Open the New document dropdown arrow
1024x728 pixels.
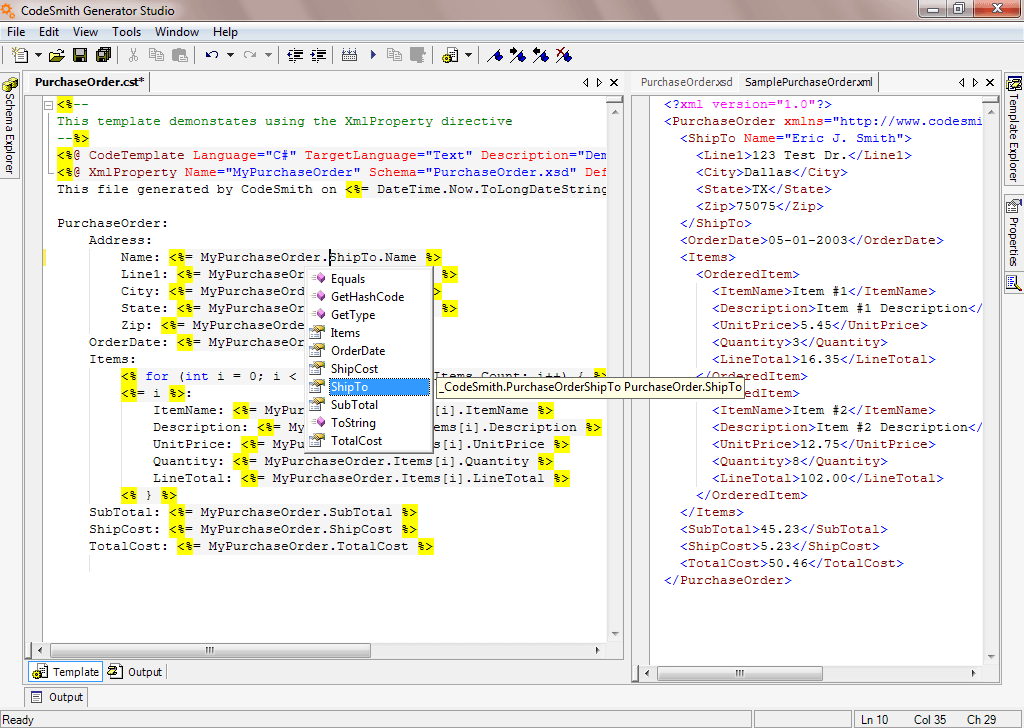click(x=38, y=55)
